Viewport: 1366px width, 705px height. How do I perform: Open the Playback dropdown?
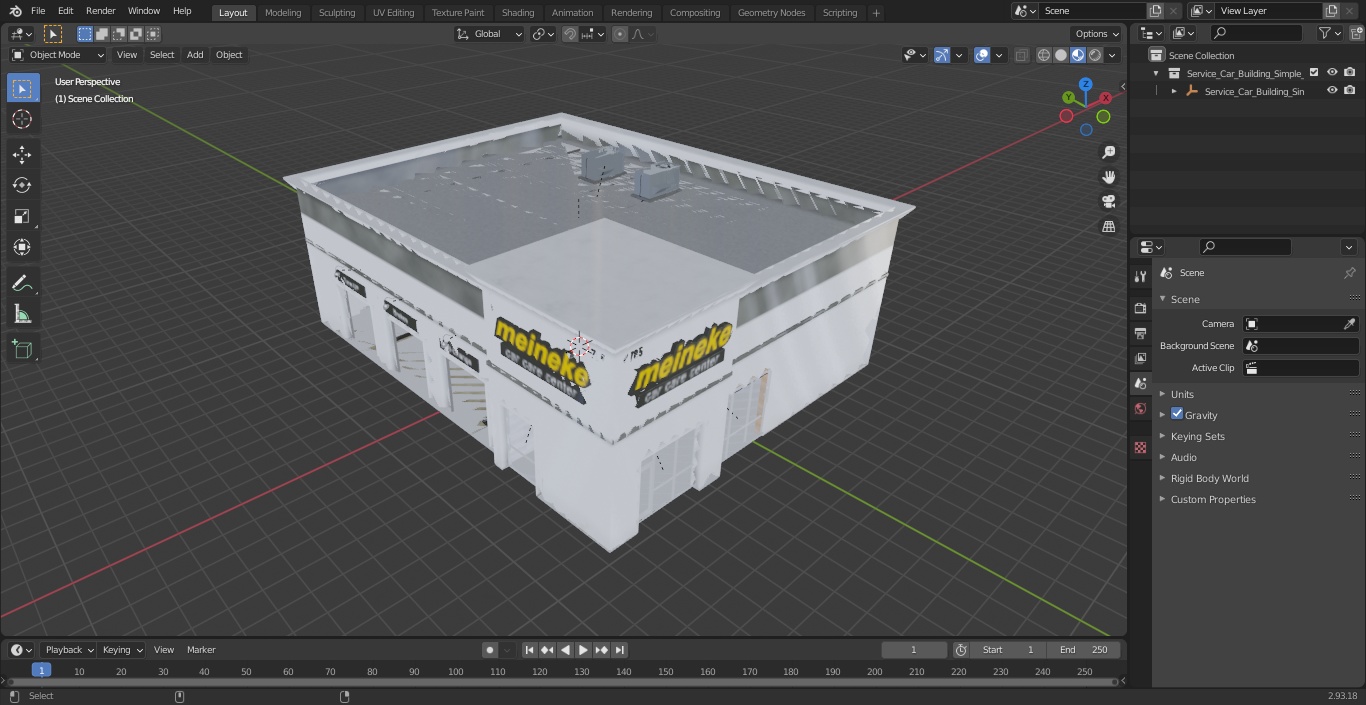point(68,650)
